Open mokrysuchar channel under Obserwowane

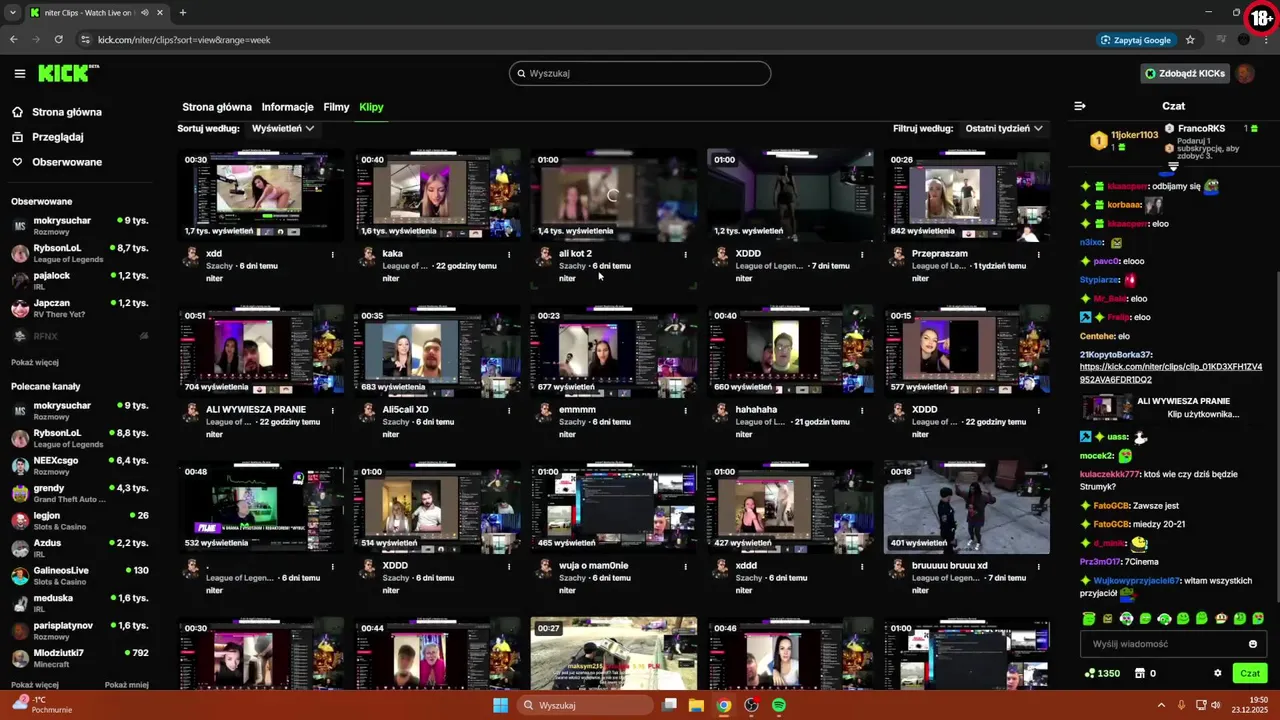point(80,226)
